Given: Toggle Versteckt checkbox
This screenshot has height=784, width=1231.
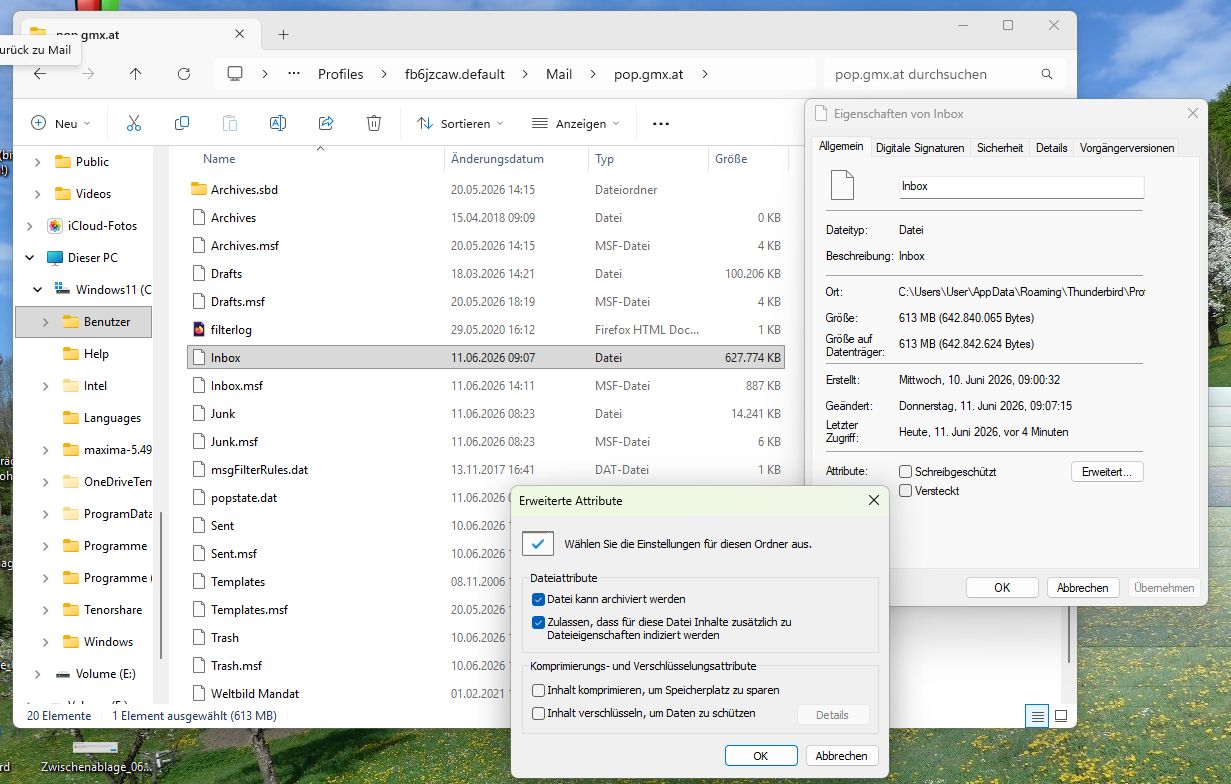Looking at the screenshot, I should click(x=905, y=491).
